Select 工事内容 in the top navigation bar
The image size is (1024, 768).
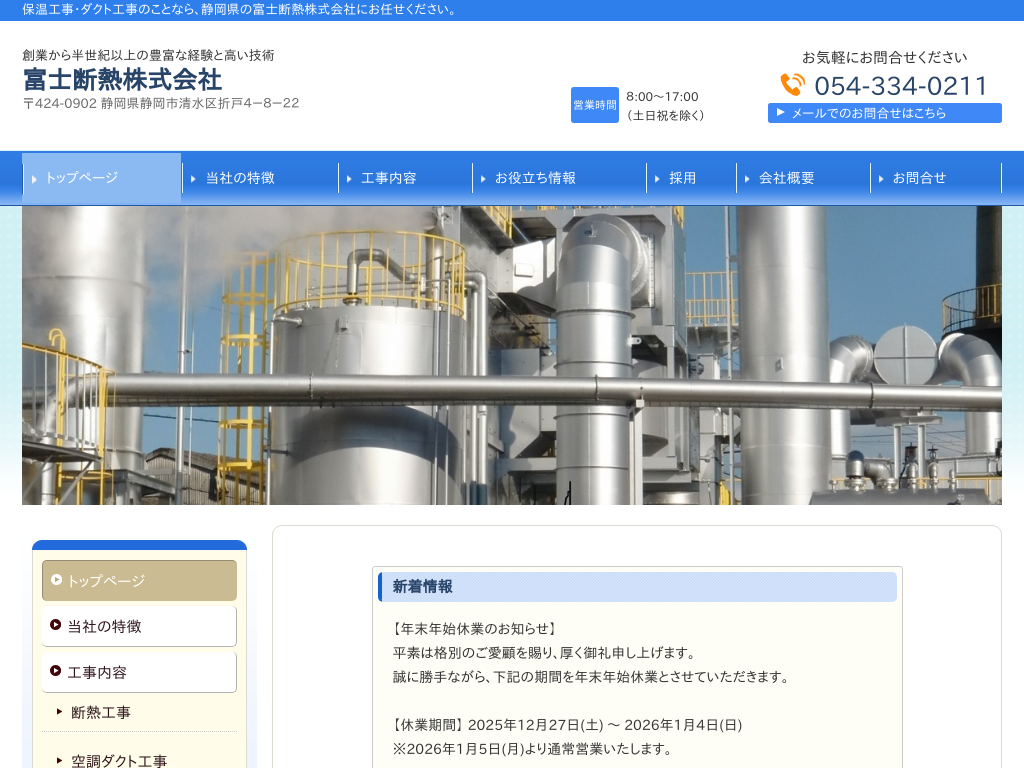tap(405, 178)
